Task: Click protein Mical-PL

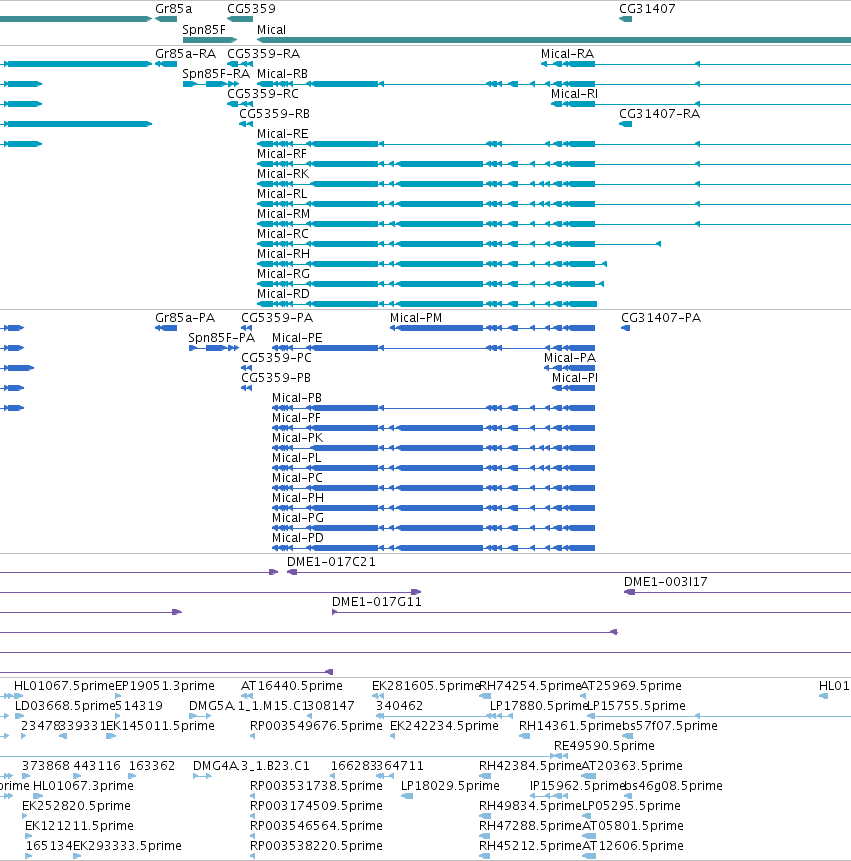Action: [x=433, y=468]
